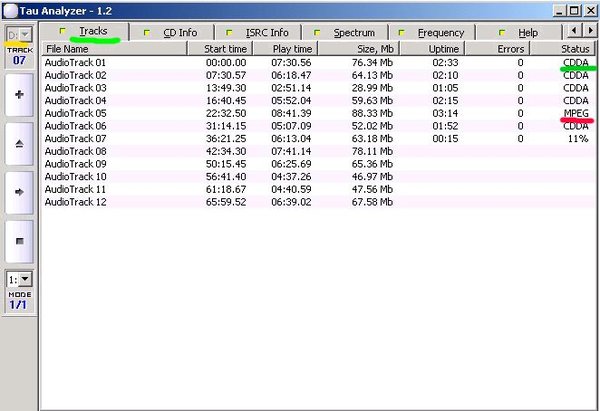Switch to the Spectrum tab
This screenshot has height=411, width=600.
[x=346, y=33]
